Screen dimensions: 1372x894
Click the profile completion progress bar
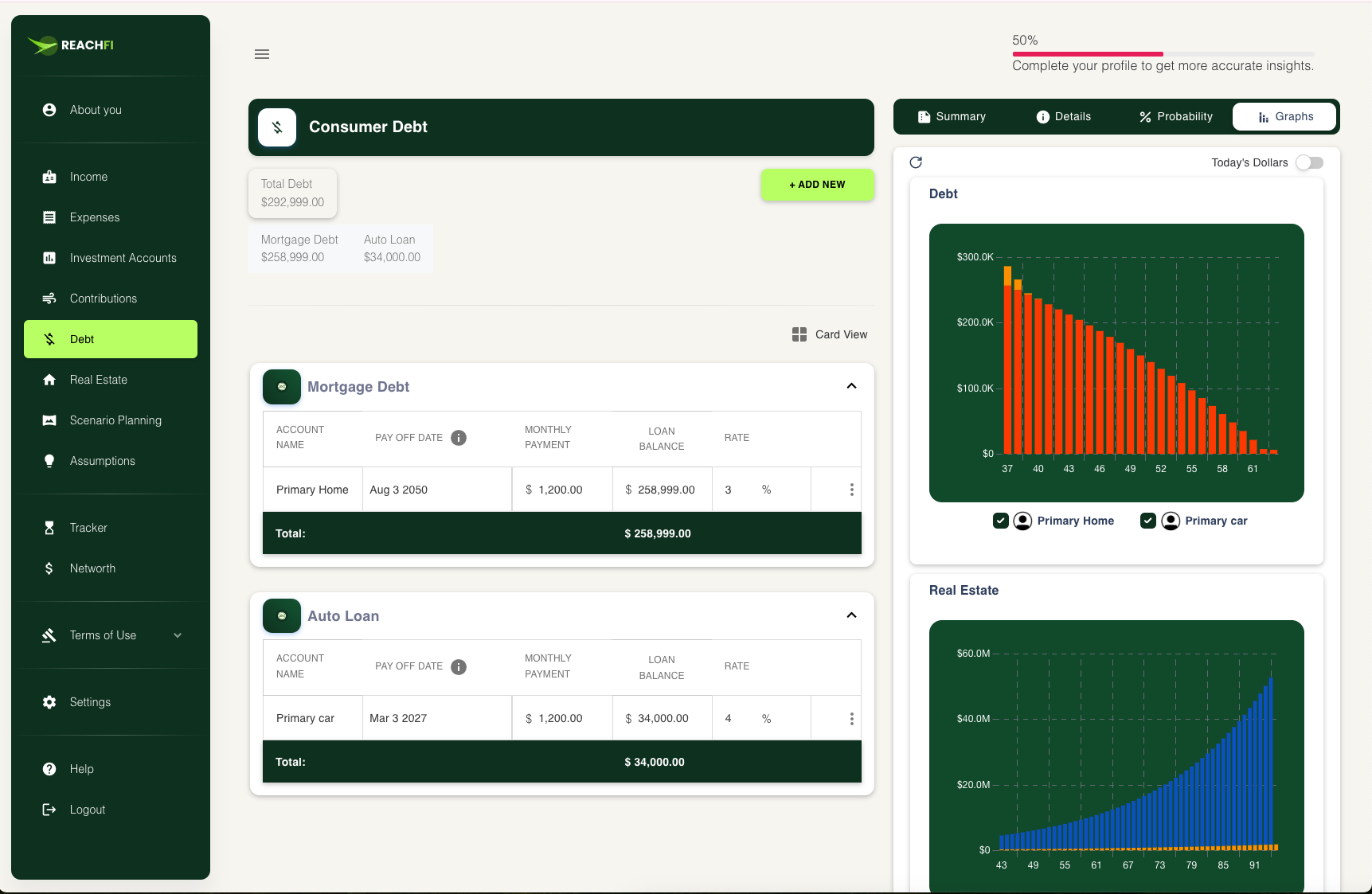tap(1163, 54)
